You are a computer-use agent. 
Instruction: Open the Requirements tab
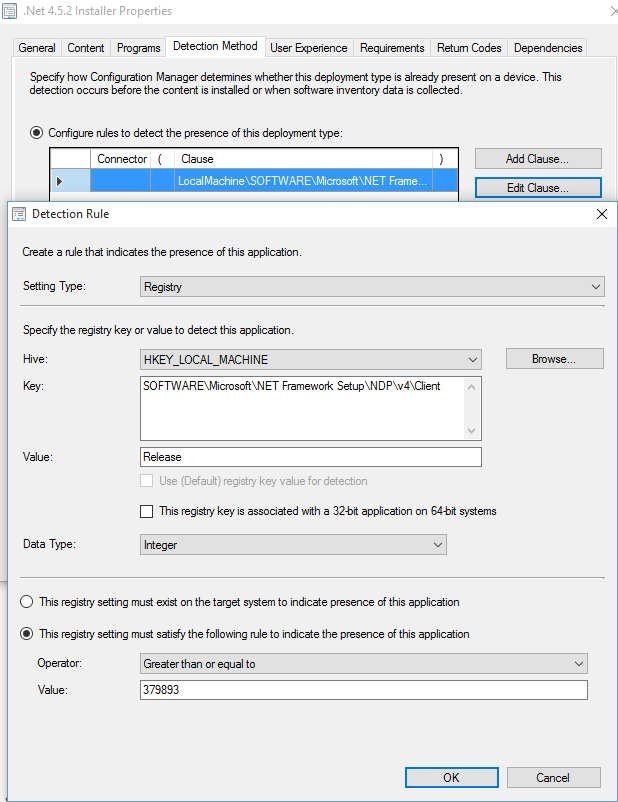392,48
